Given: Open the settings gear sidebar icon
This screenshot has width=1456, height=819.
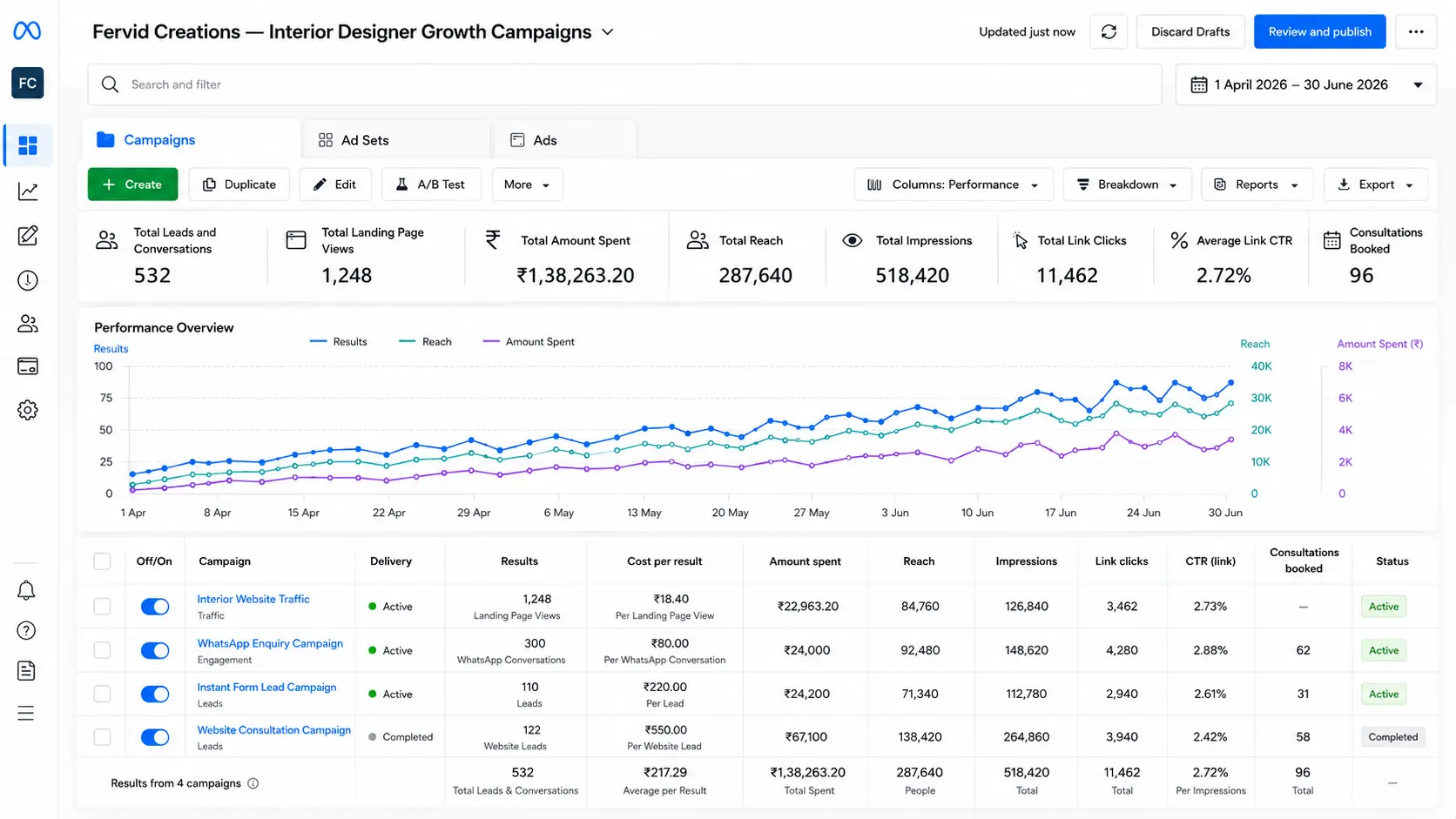Looking at the screenshot, I should [x=28, y=410].
